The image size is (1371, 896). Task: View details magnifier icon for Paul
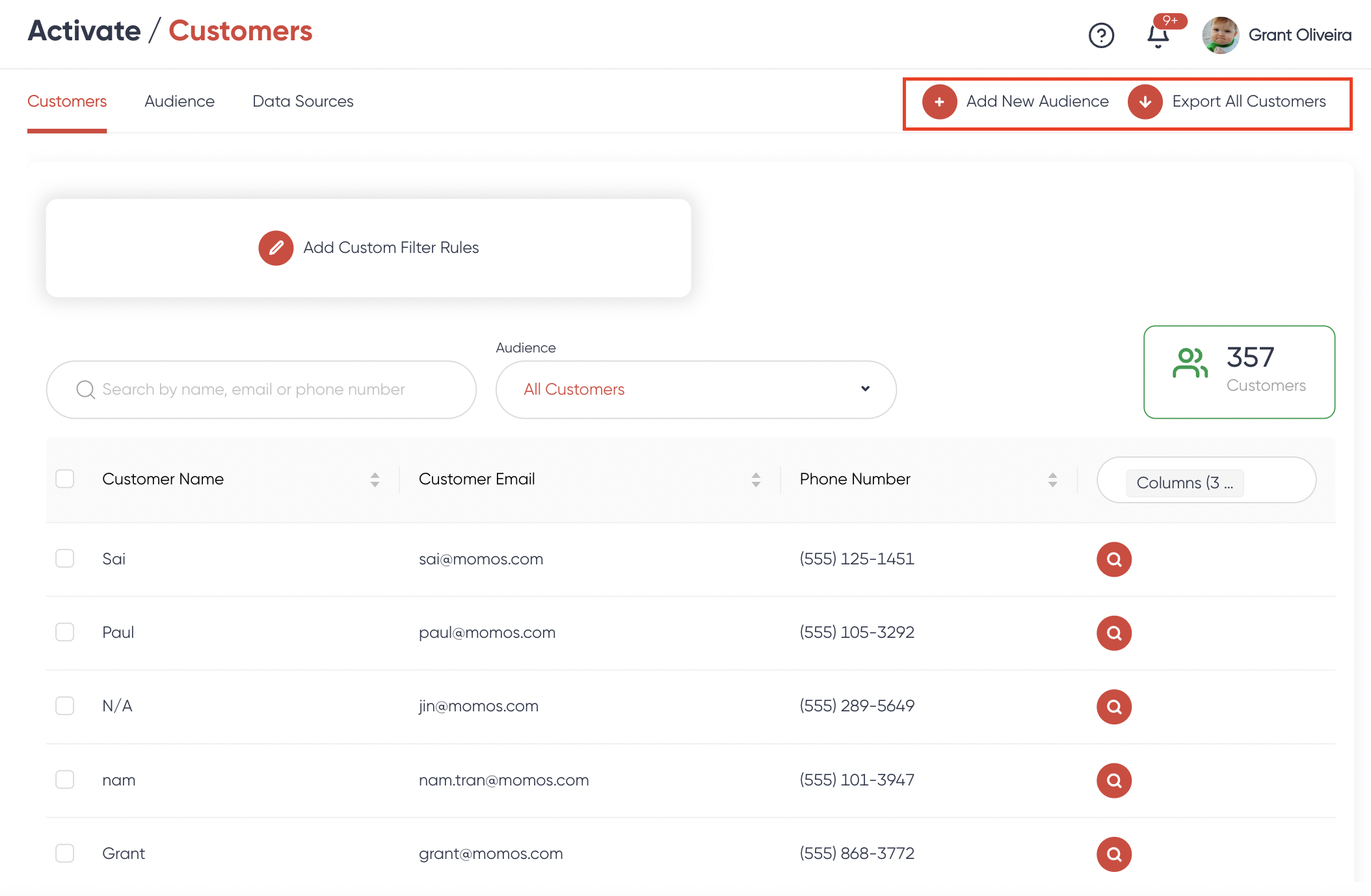(1113, 633)
